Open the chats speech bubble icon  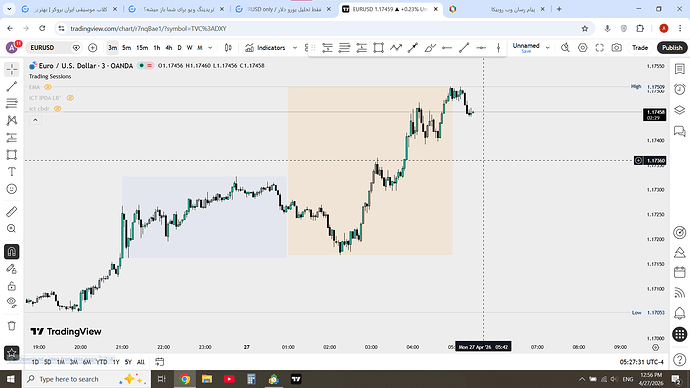click(x=680, y=131)
